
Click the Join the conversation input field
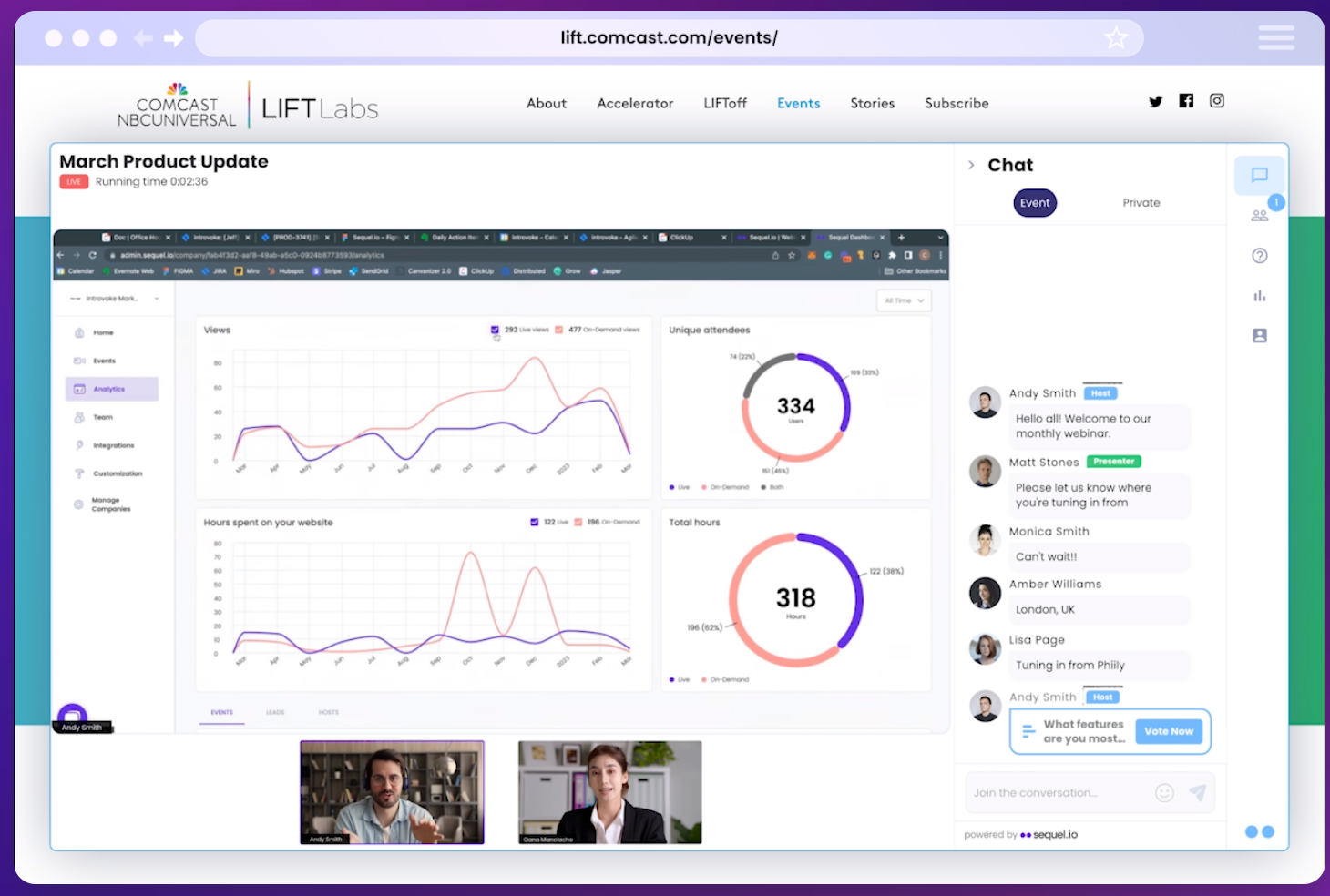pyautogui.click(x=1057, y=793)
